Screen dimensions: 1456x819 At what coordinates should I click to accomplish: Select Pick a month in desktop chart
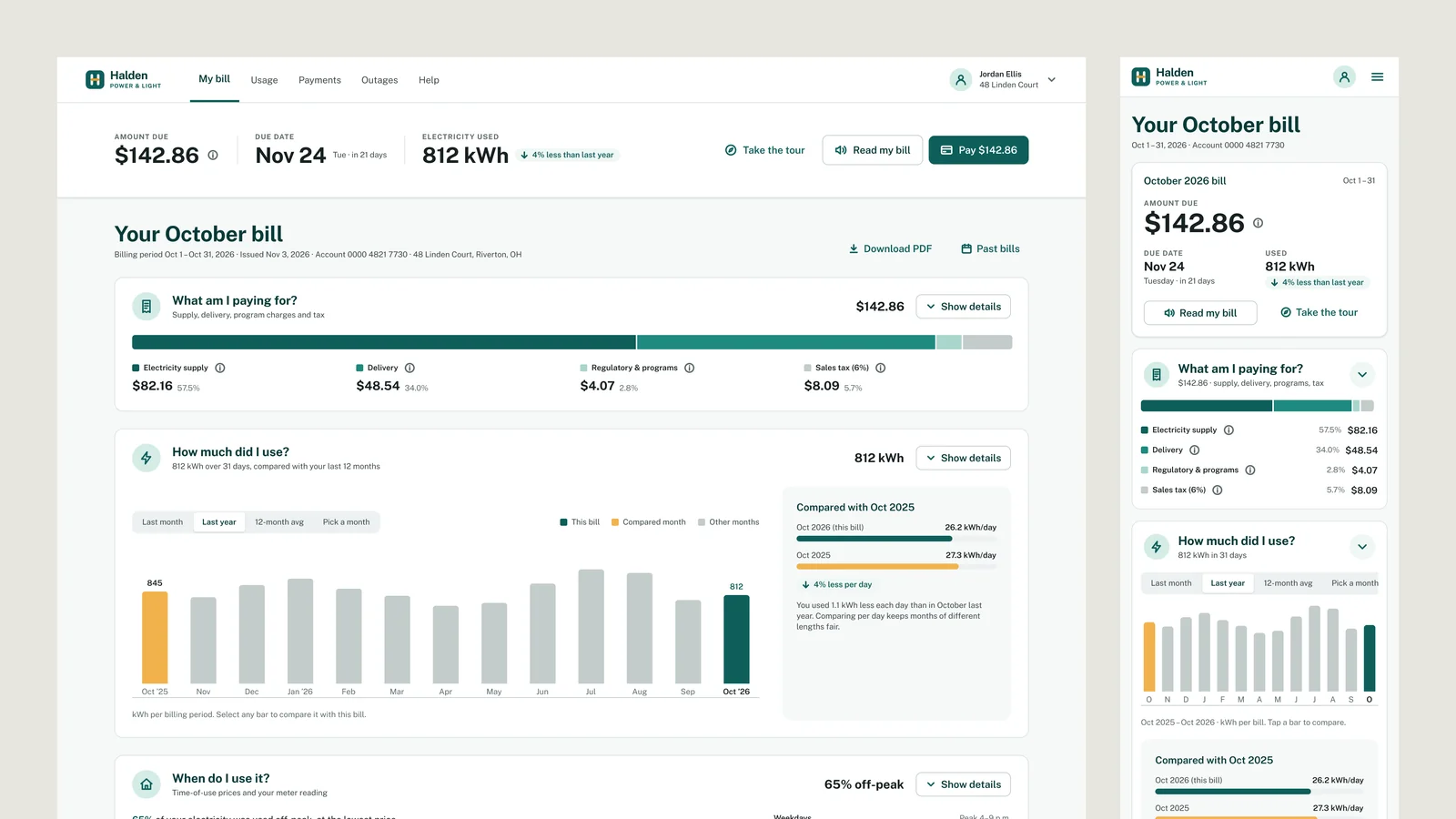[346, 522]
